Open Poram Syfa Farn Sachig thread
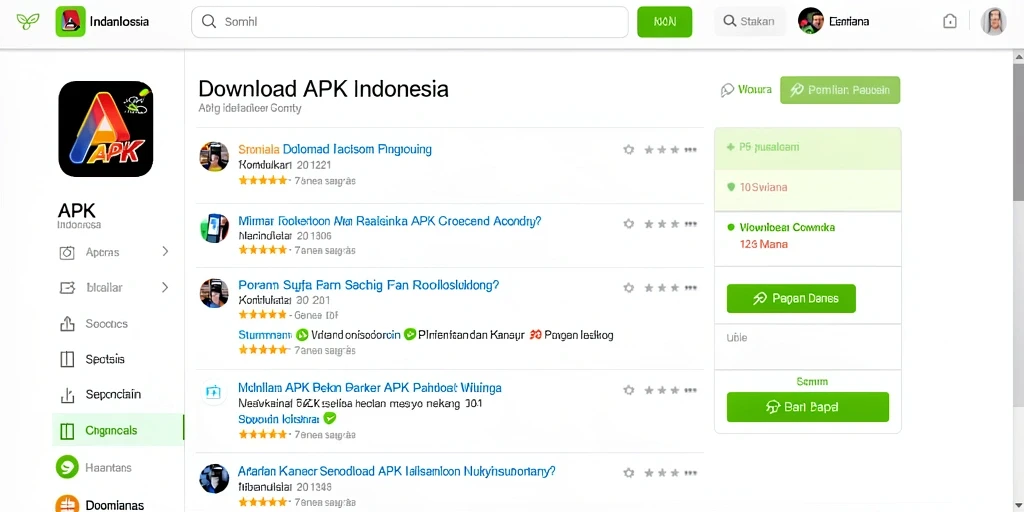 [x=369, y=285]
